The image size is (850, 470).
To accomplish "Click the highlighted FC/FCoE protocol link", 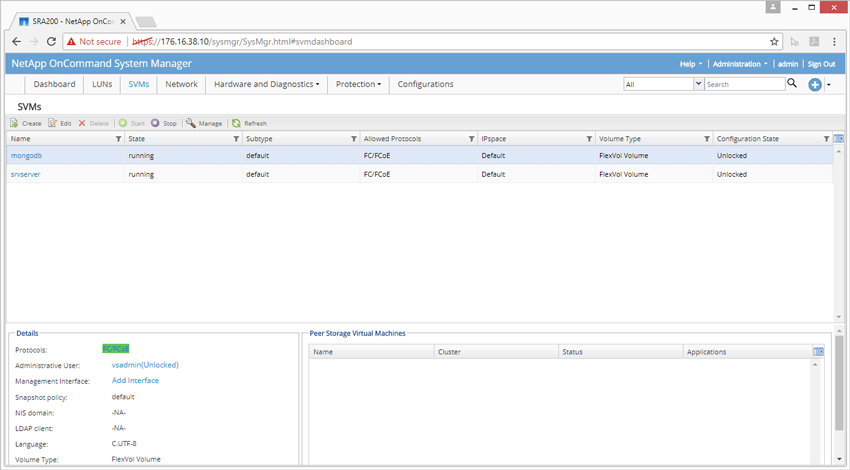I will [115, 349].
